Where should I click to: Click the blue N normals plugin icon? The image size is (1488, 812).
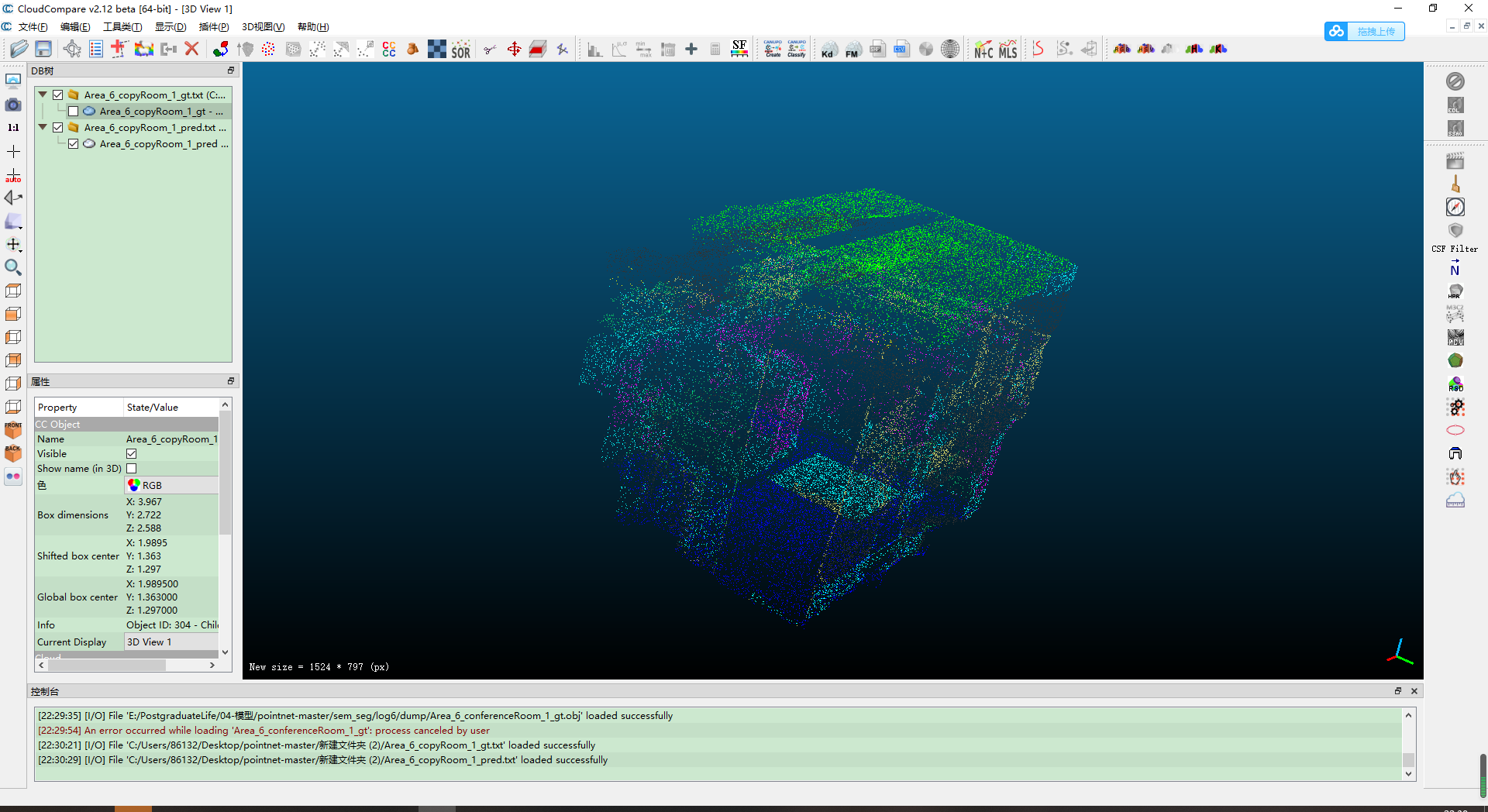coord(1455,268)
